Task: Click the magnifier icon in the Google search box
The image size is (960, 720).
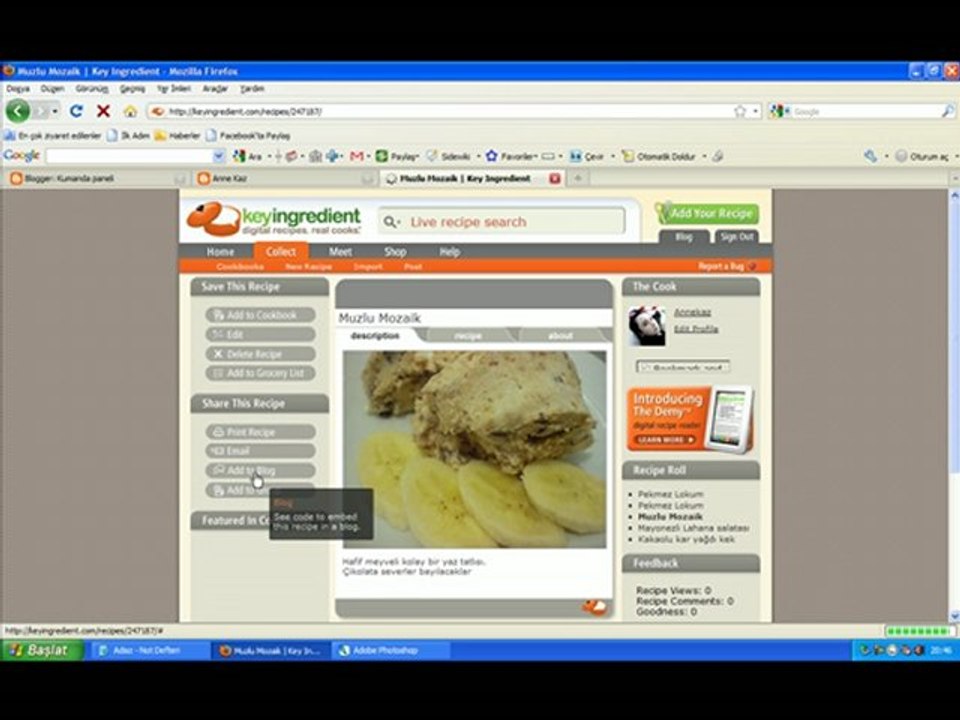Action: pos(947,111)
